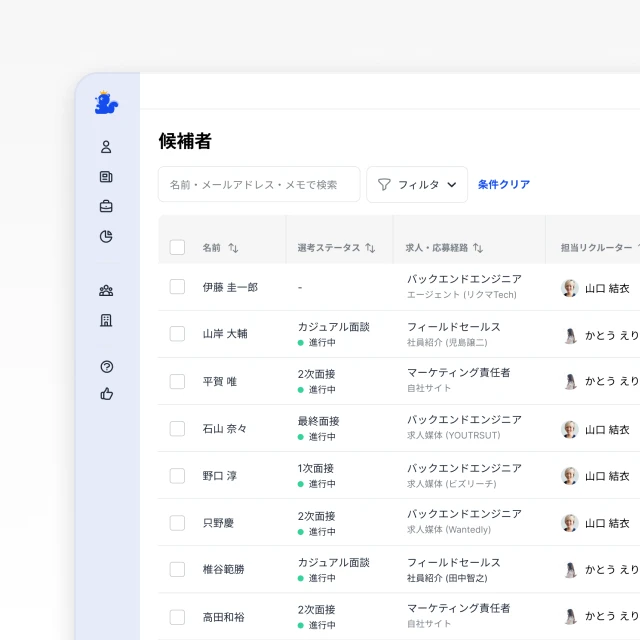
Task: Focus the 名前・メールアドレス・メモで検索 search field
Action: (259, 184)
